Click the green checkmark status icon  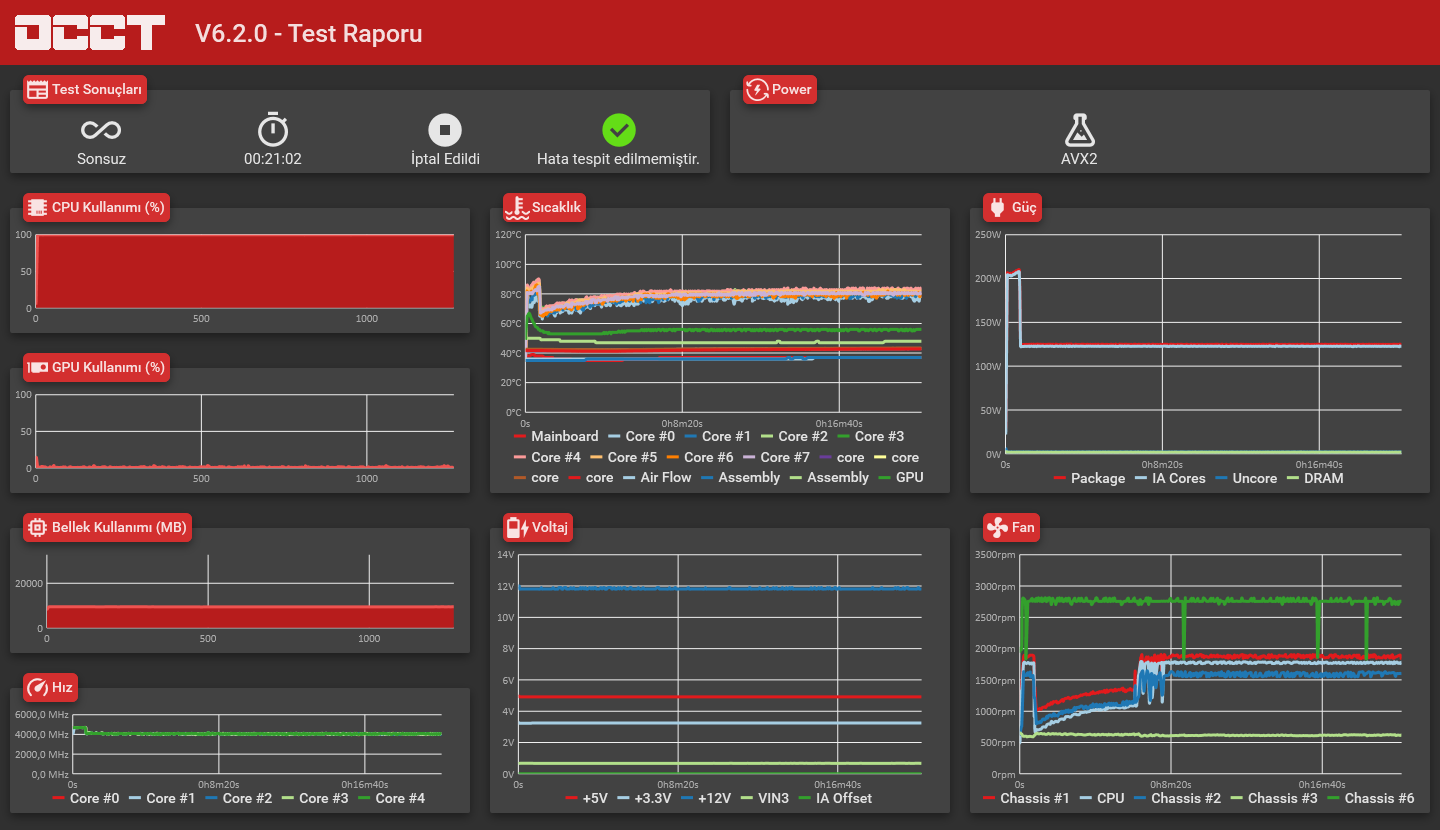(x=619, y=130)
